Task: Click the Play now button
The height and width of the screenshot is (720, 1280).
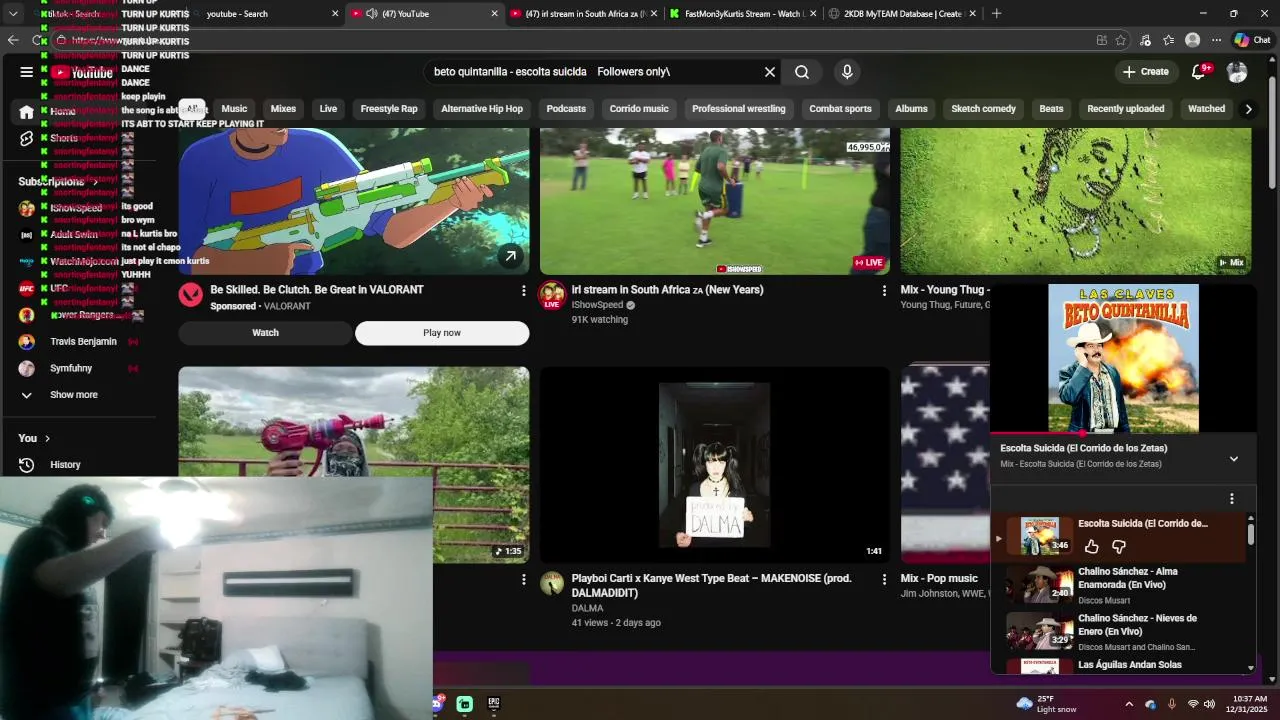Action: pyautogui.click(x=442, y=333)
